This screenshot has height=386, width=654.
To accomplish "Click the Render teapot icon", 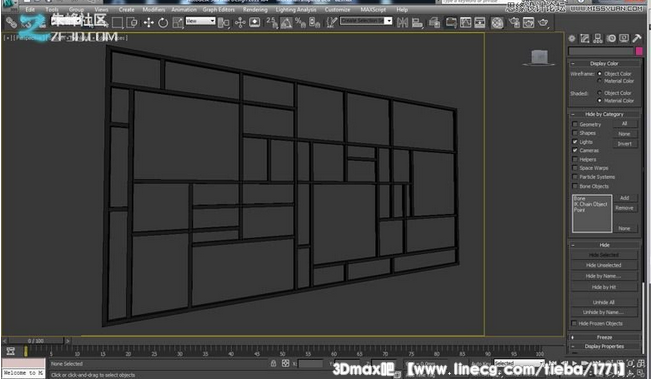I will point(543,23).
